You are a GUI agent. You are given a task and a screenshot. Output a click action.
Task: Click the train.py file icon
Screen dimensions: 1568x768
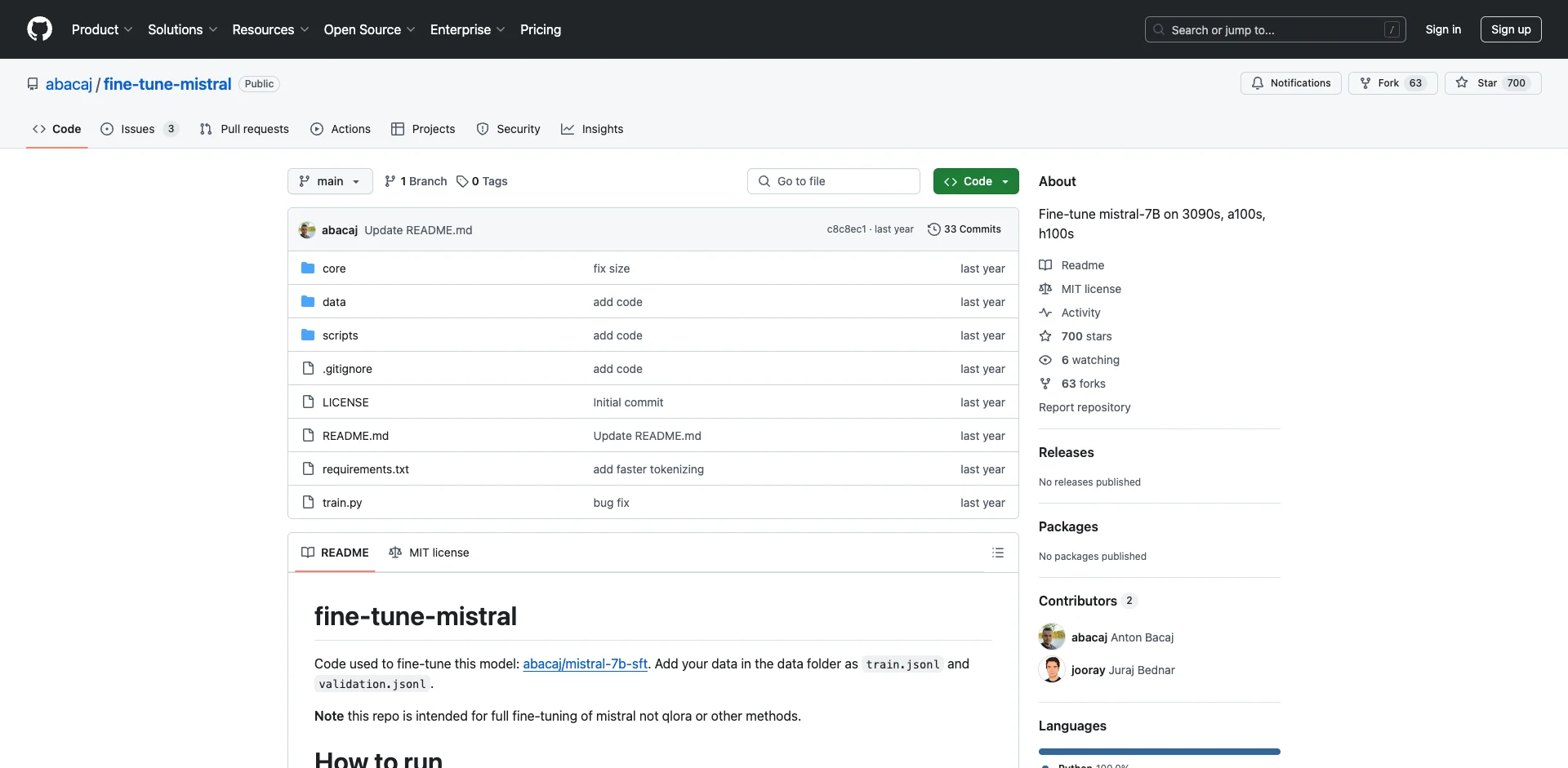(308, 502)
